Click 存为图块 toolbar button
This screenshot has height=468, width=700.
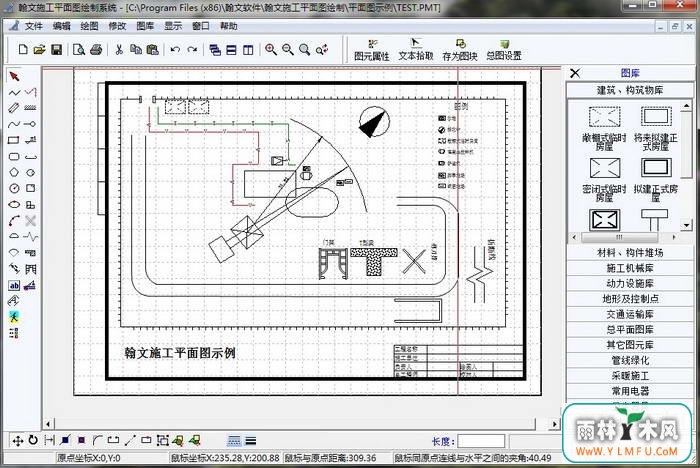pos(460,50)
